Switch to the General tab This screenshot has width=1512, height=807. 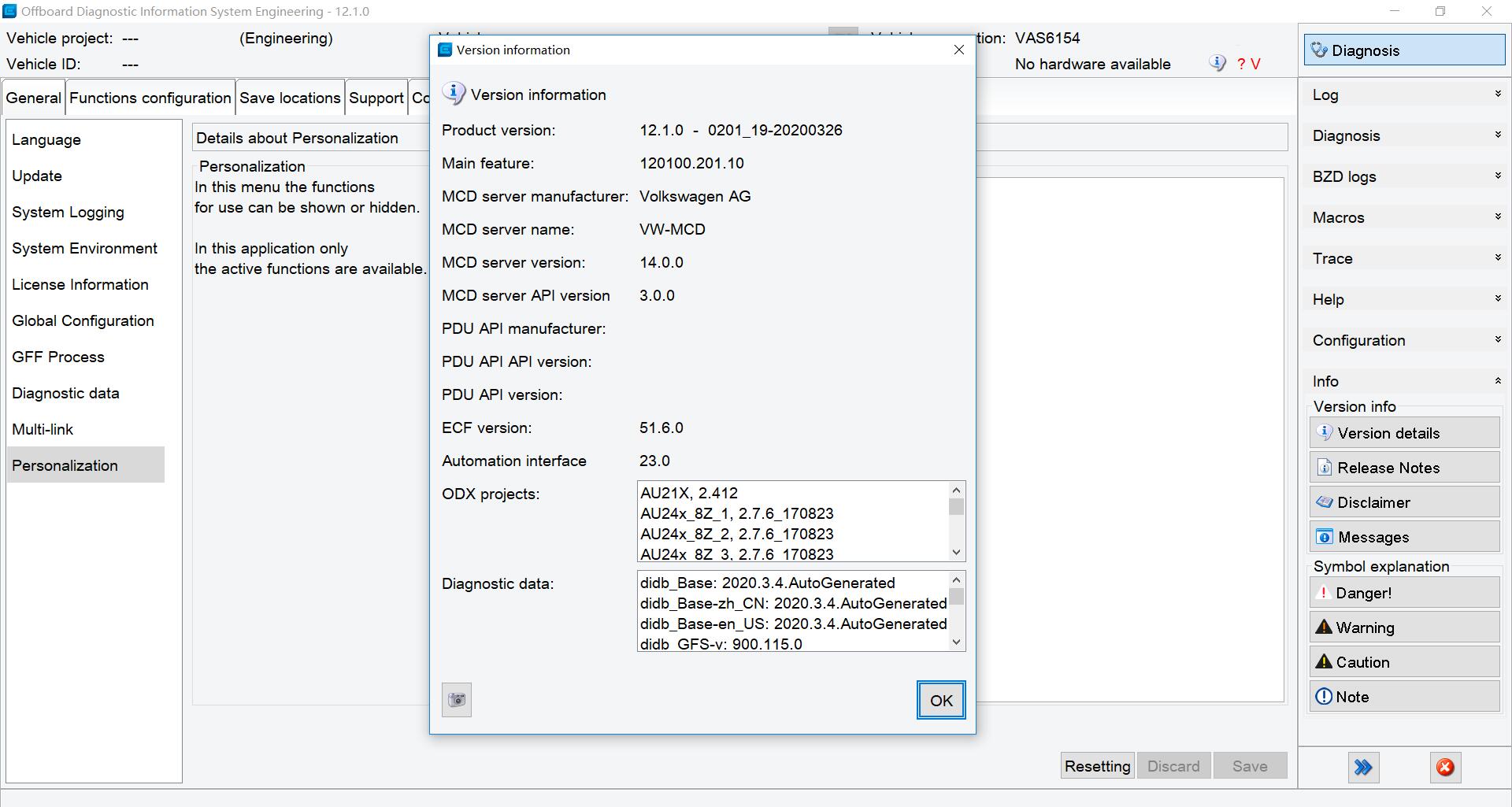[33, 98]
